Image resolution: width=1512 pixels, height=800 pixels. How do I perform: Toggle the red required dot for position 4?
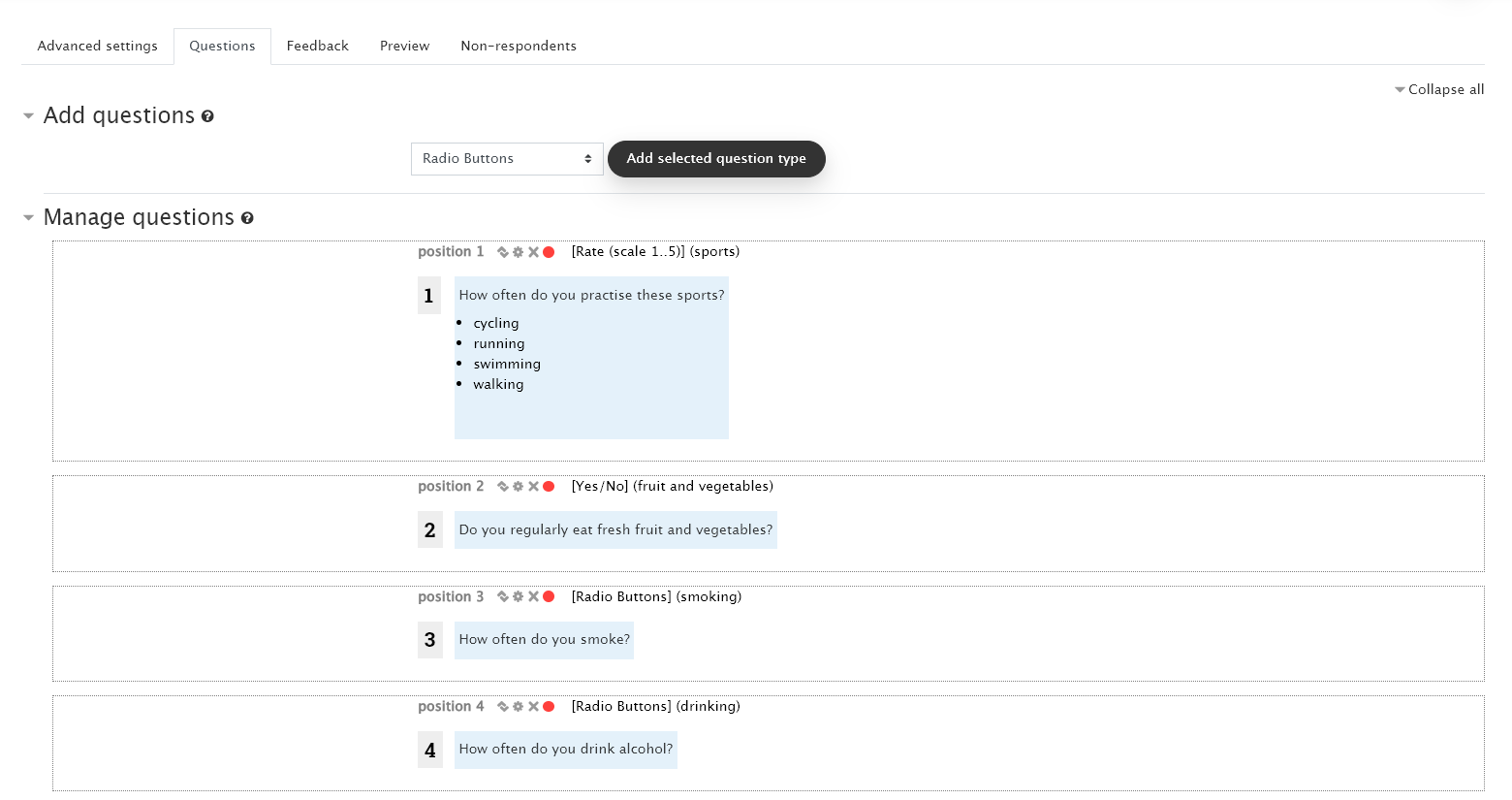[549, 707]
